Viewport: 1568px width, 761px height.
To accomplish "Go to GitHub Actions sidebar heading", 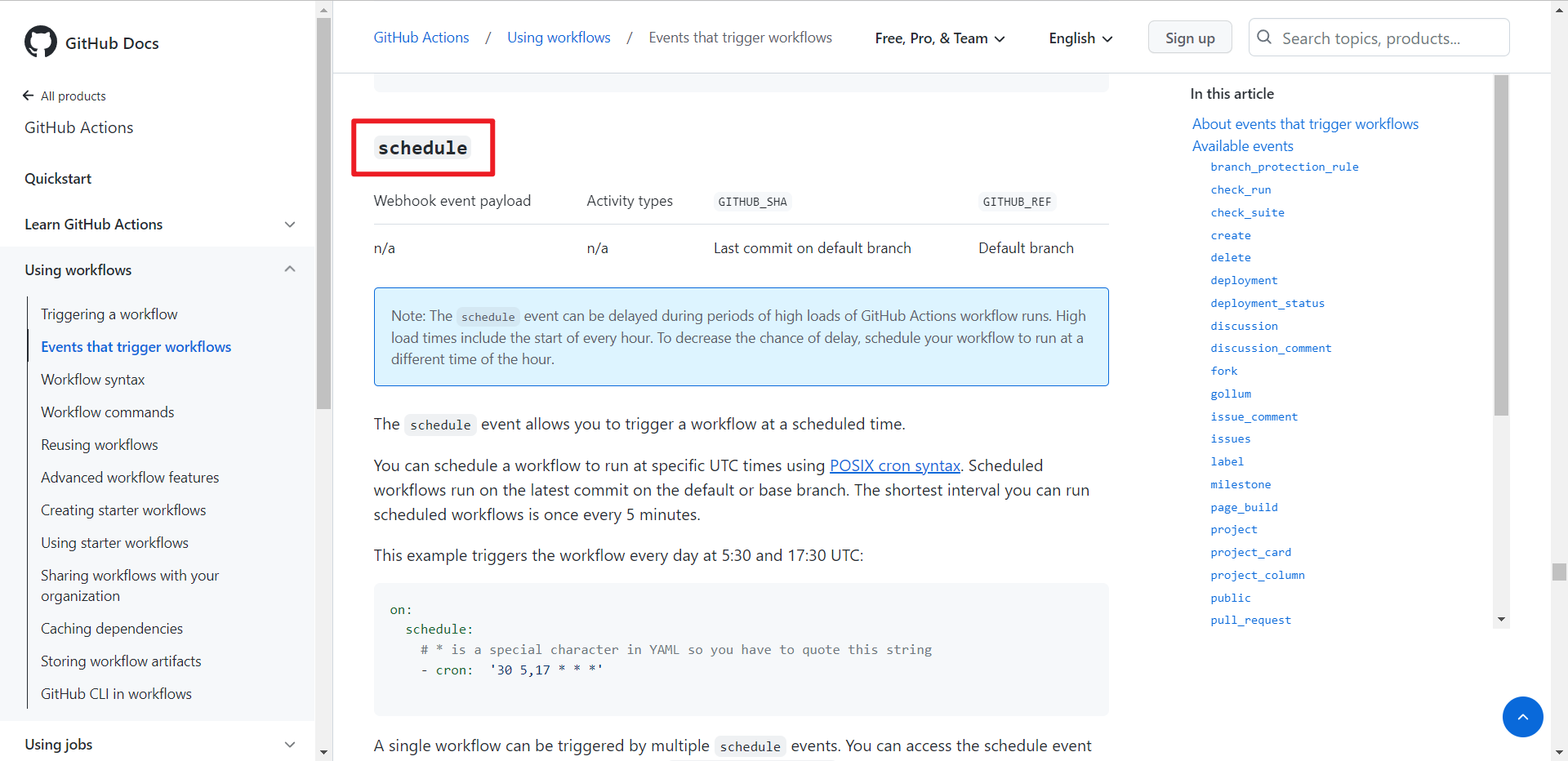I will 78,127.
